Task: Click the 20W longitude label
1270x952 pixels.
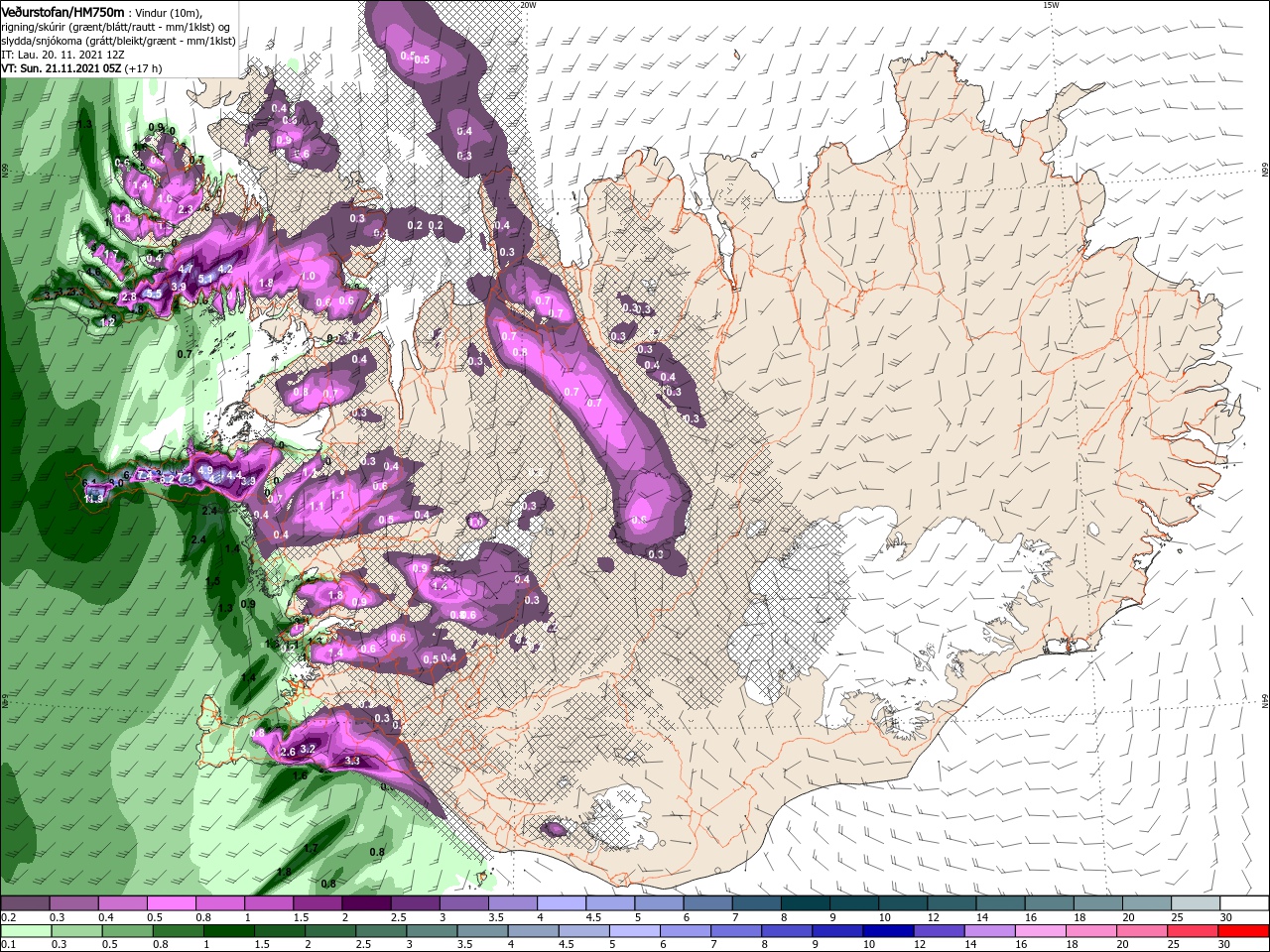Action: (x=528, y=5)
